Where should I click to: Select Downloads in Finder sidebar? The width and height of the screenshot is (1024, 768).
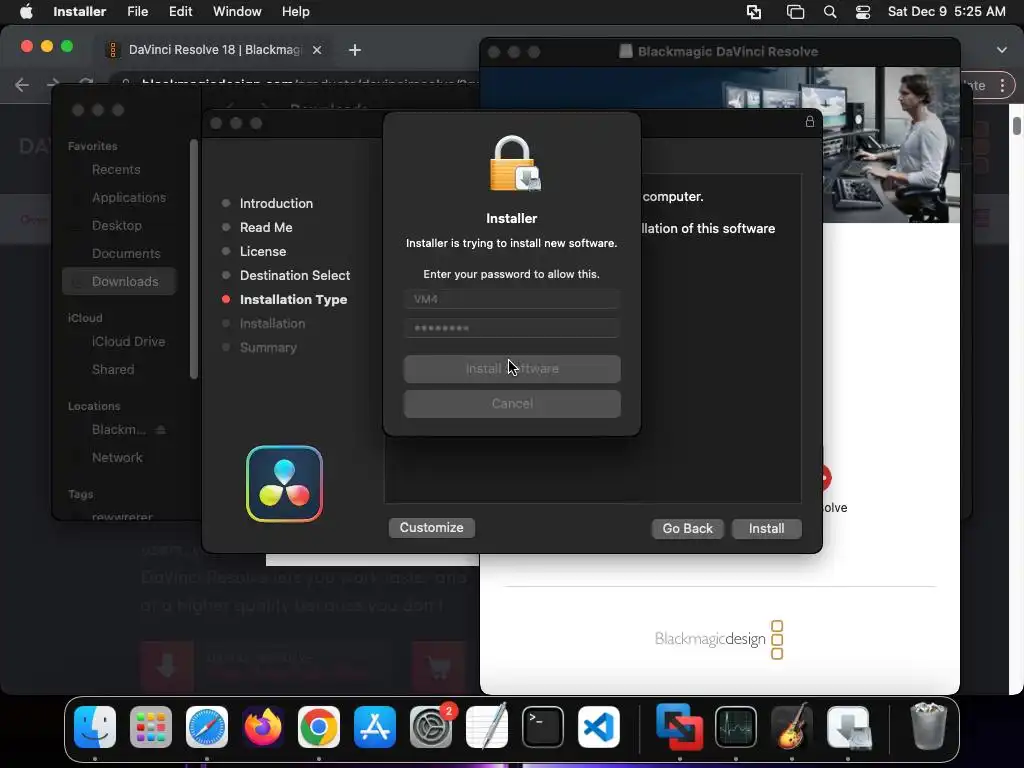[120, 281]
